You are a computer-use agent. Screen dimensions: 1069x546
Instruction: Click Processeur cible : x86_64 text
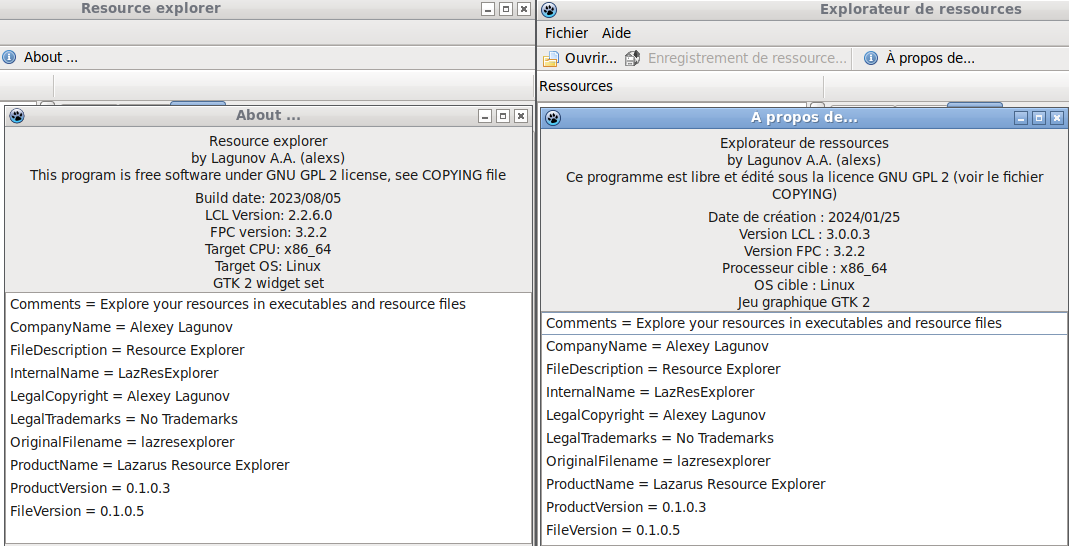click(x=804, y=268)
